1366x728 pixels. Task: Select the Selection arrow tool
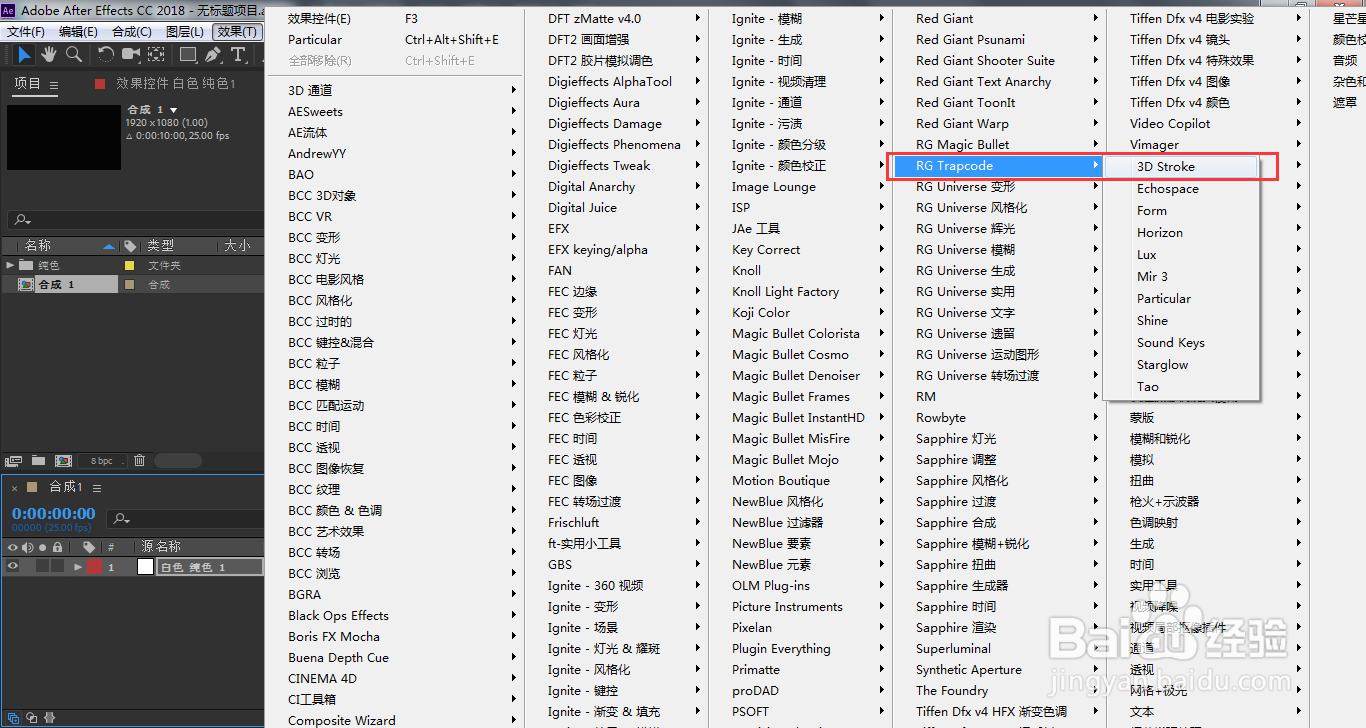25,54
